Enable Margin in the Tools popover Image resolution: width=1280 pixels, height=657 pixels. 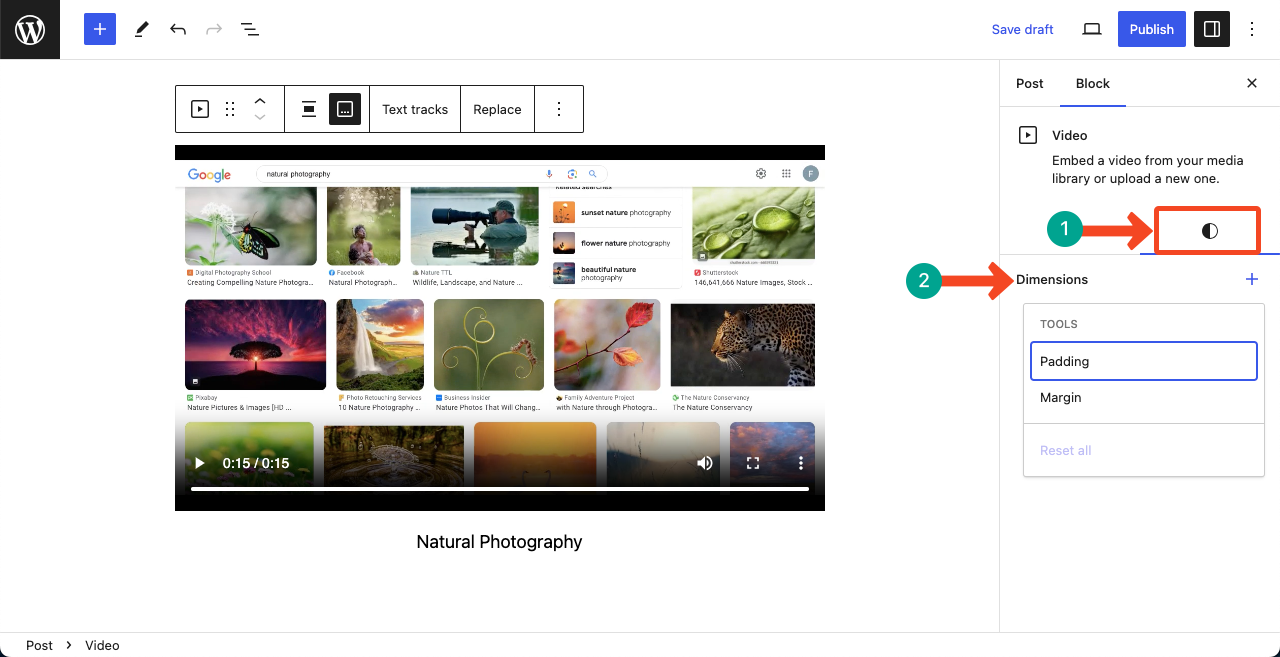point(1143,397)
